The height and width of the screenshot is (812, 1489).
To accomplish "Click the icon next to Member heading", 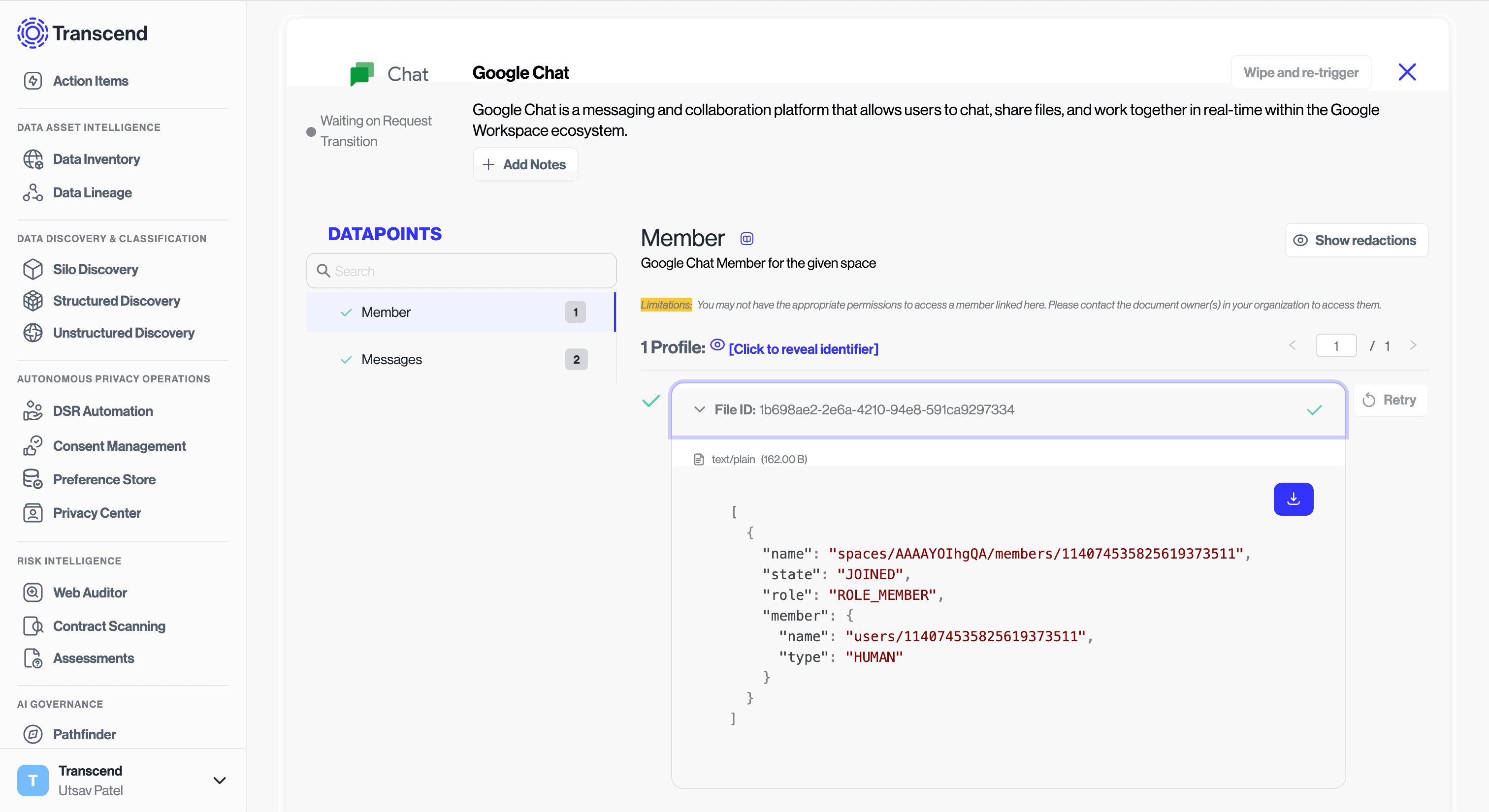I will (746, 239).
